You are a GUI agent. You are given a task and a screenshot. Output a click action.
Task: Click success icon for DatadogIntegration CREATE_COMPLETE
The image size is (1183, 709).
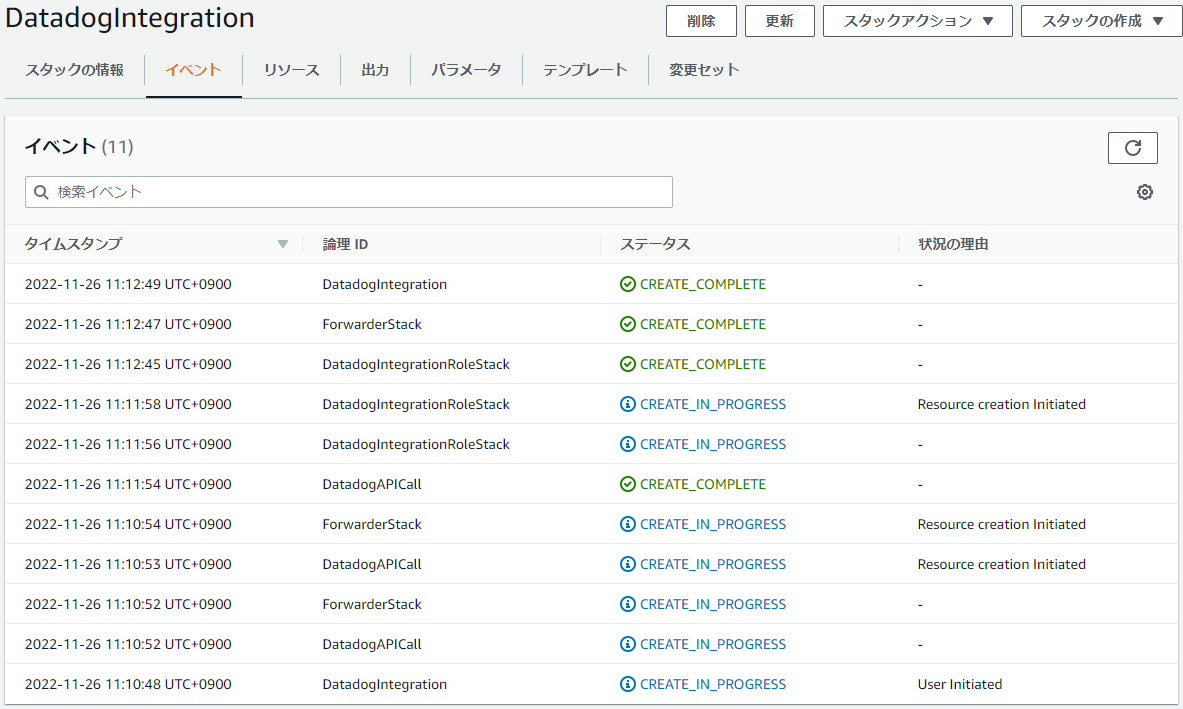(628, 284)
